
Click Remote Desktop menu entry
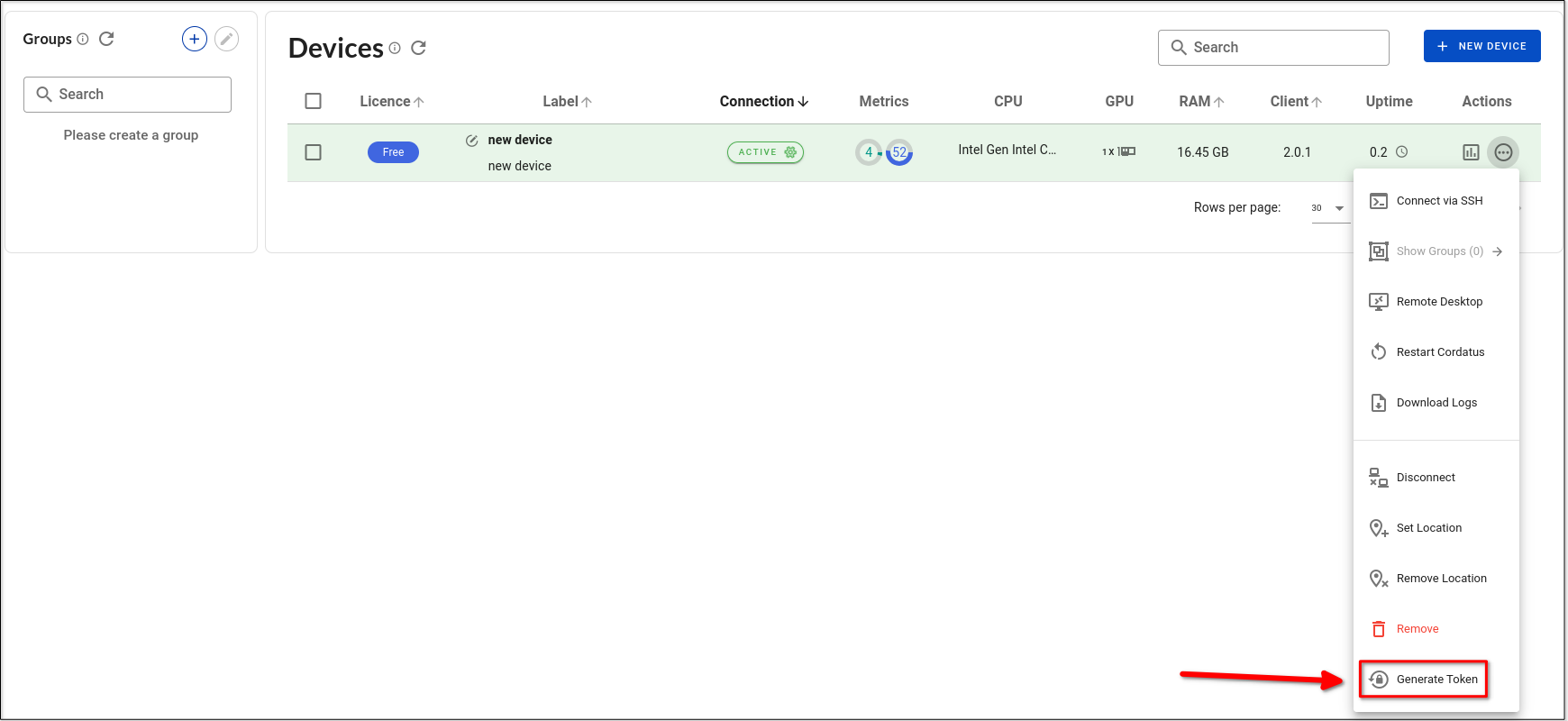[x=1438, y=302]
